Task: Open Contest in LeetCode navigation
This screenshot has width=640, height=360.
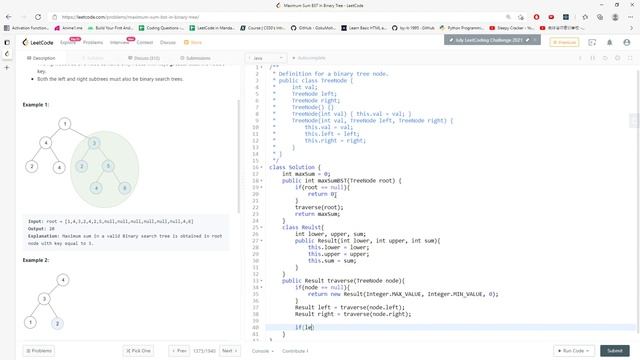Action: [x=144, y=42]
